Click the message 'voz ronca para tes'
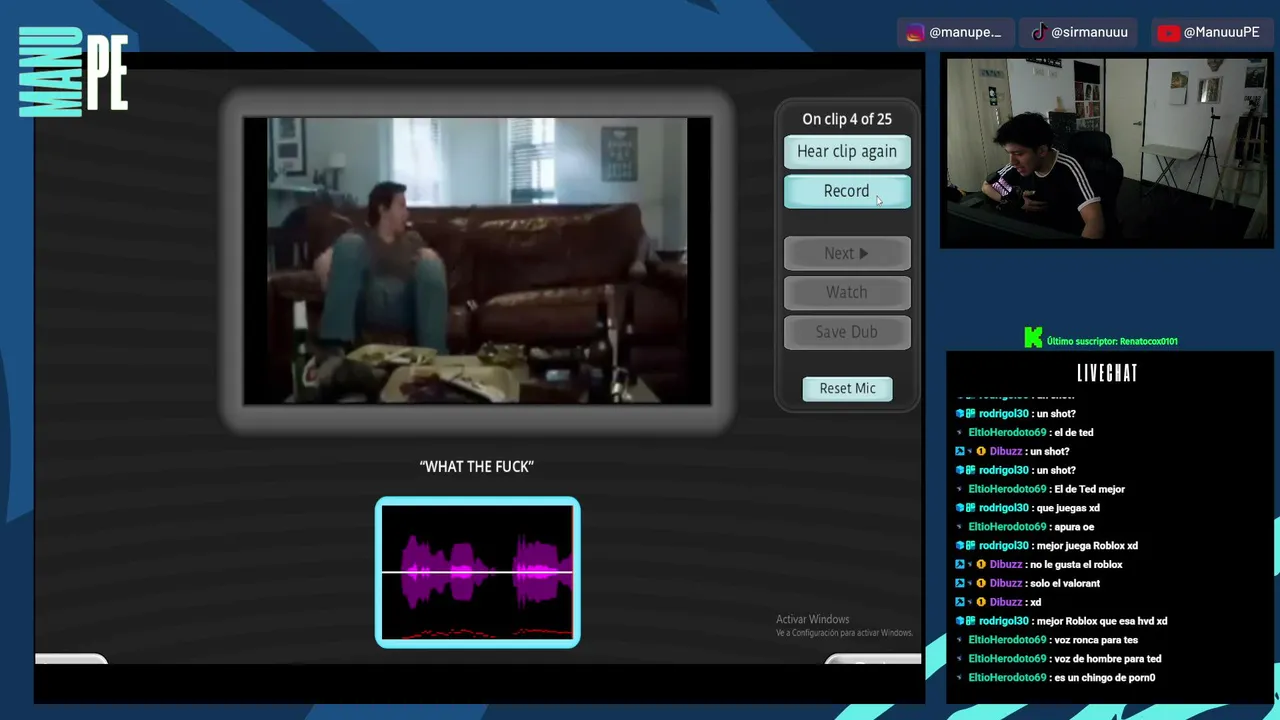This screenshot has width=1280, height=720. 1096,640
